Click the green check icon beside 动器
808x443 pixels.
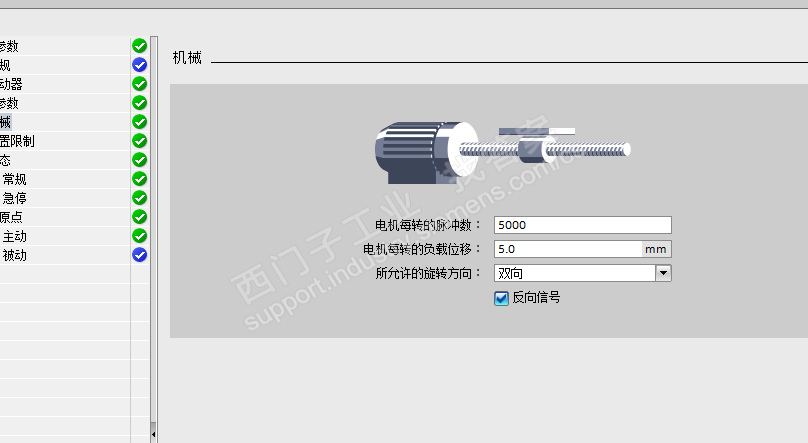139,83
